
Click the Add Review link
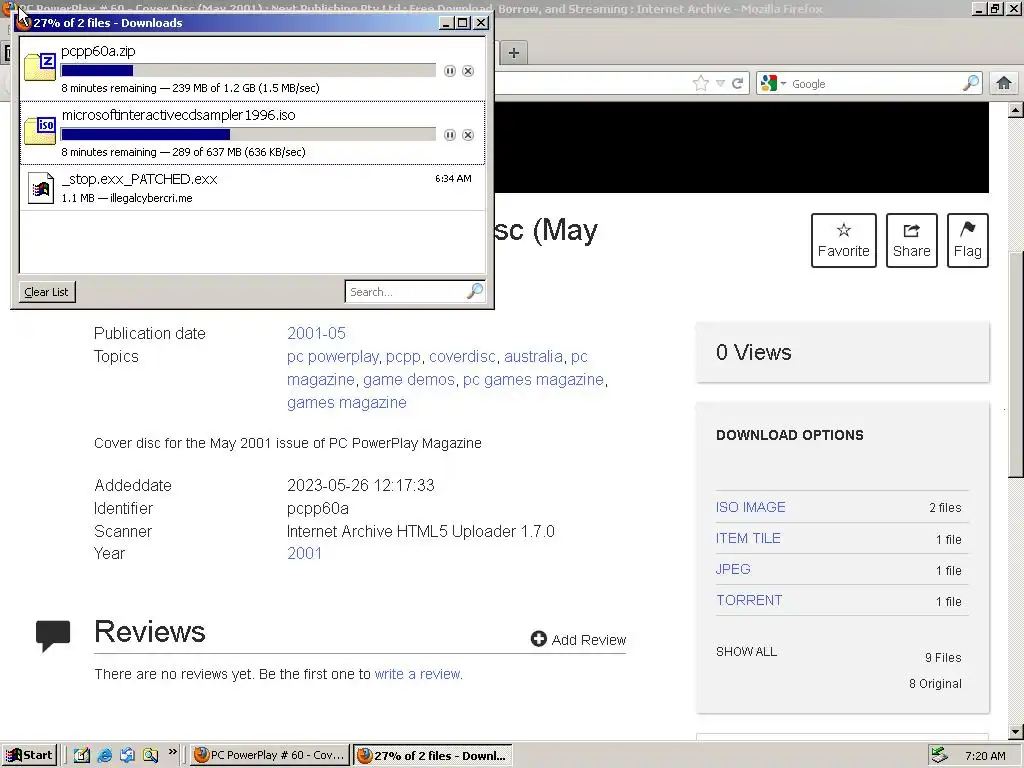click(x=579, y=639)
